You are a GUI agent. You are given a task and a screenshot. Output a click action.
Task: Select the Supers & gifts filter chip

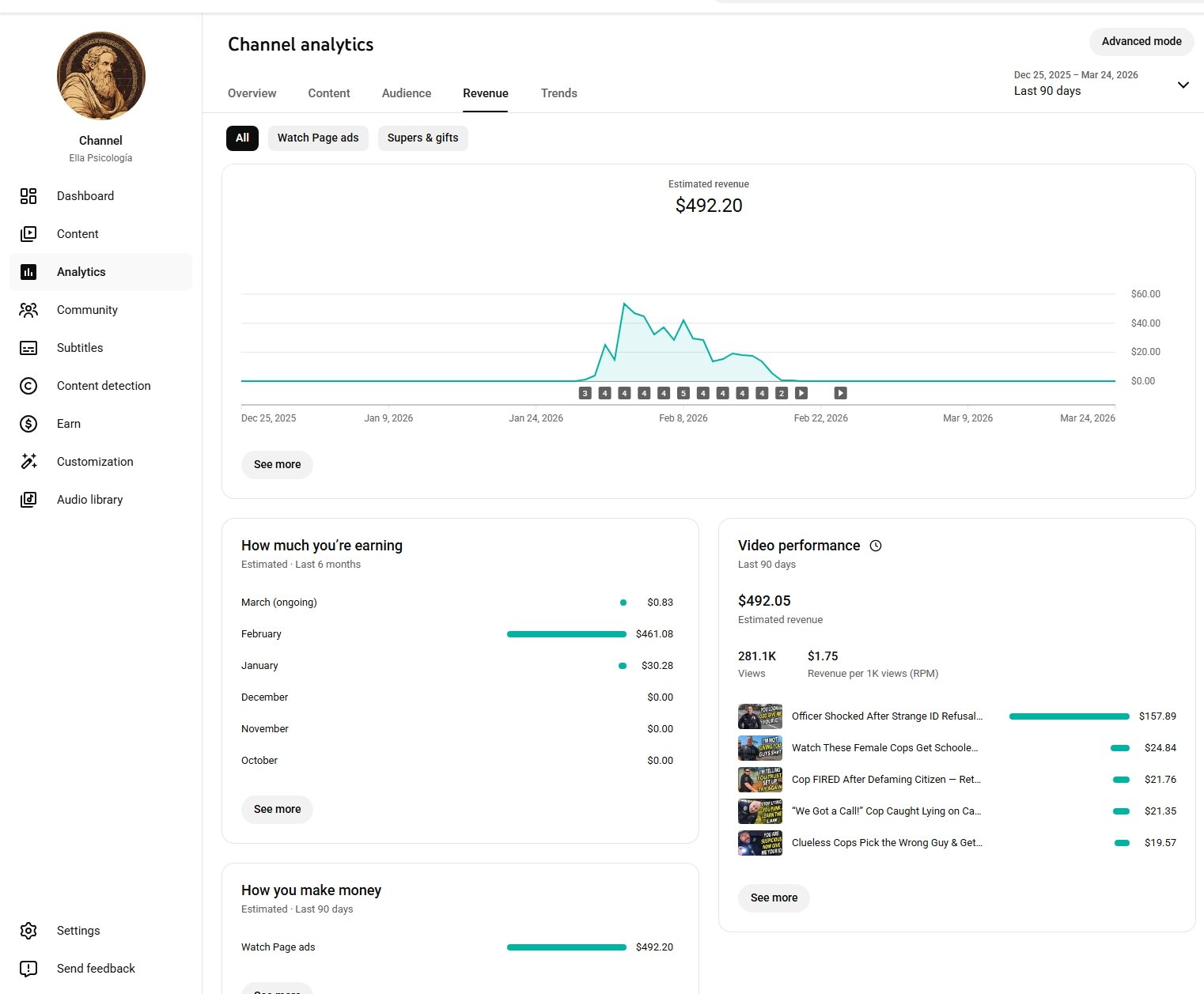pyautogui.click(x=422, y=138)
